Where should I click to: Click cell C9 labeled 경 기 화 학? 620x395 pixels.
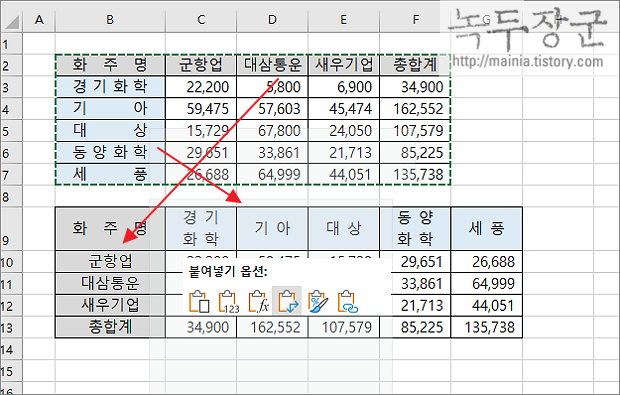coord(201,229)
